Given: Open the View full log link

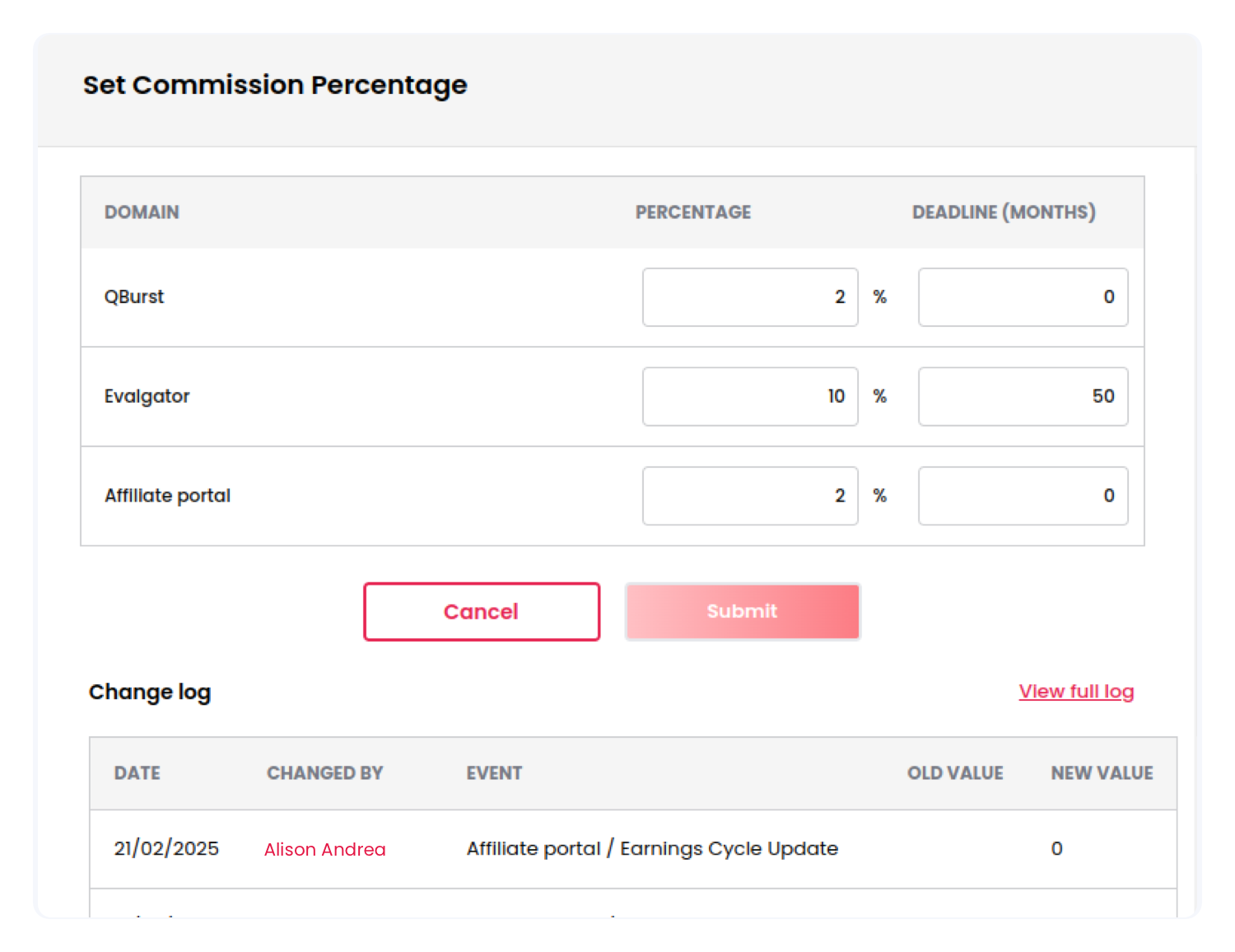Looking at the screenshot, I should tap(1075, 691).
